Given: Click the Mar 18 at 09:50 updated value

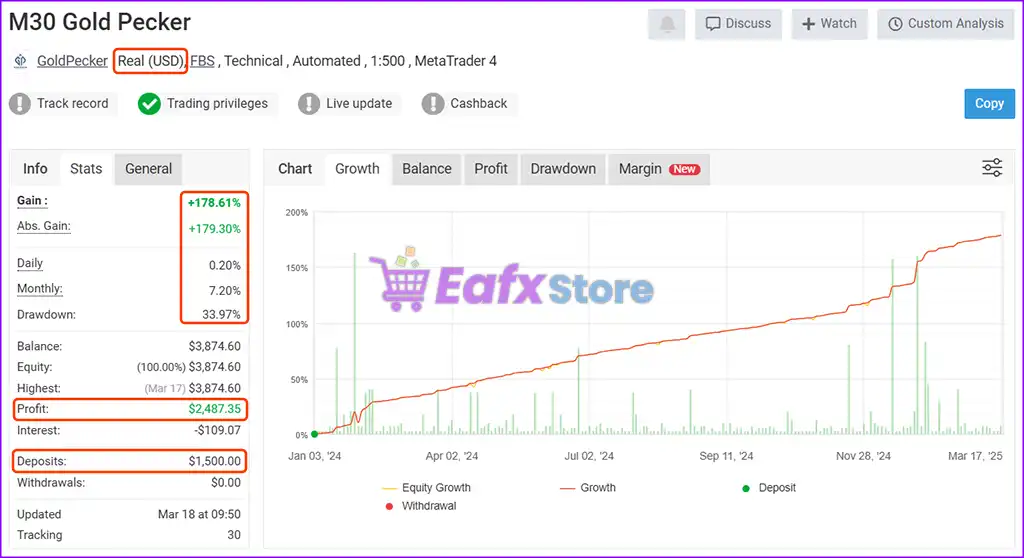Looking at the screenshot, I should pyautogui.click(x=199, y=514).
